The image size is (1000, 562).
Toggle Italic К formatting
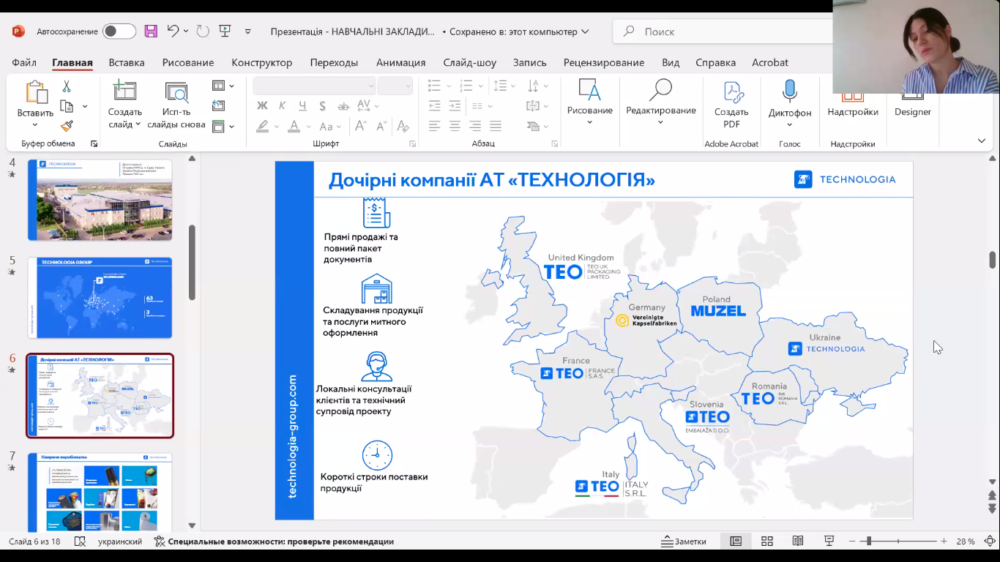pyautogui.click(x=282, y=106)
